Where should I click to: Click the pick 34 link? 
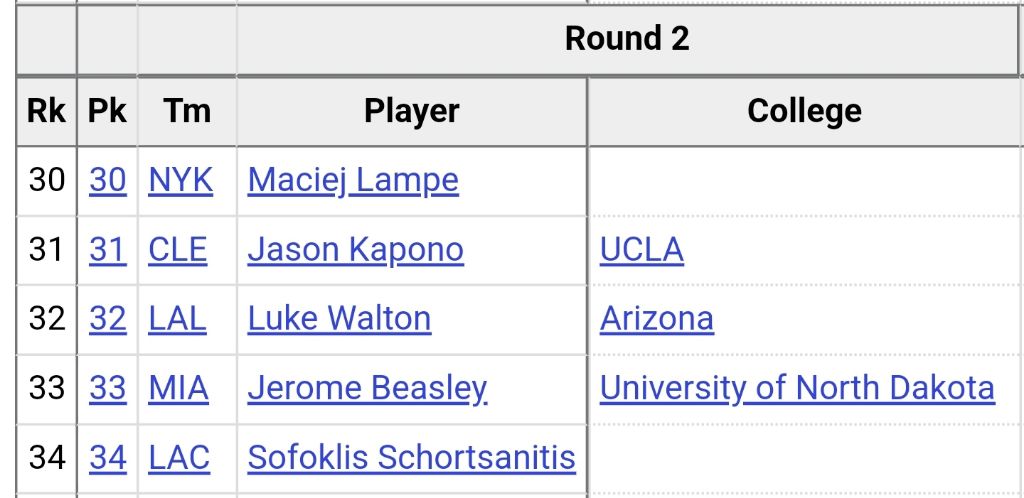(x=108, y=457)
